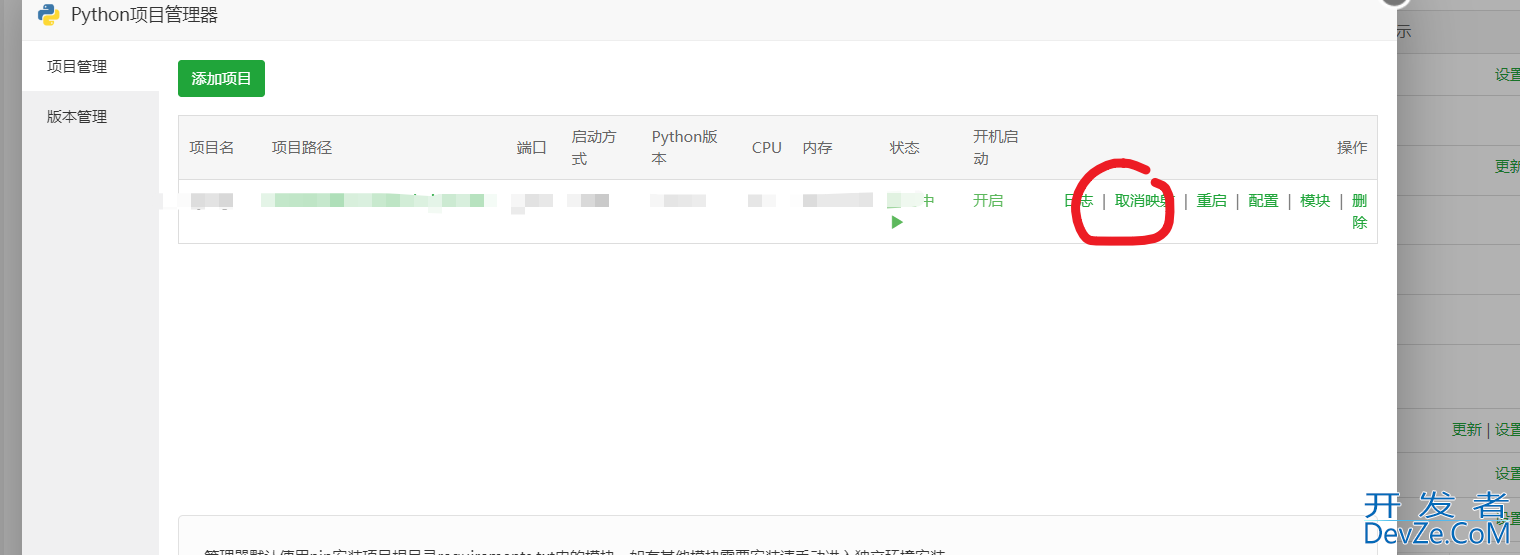Toggle the running status text in 状态 column

click(x=911, y=201)
